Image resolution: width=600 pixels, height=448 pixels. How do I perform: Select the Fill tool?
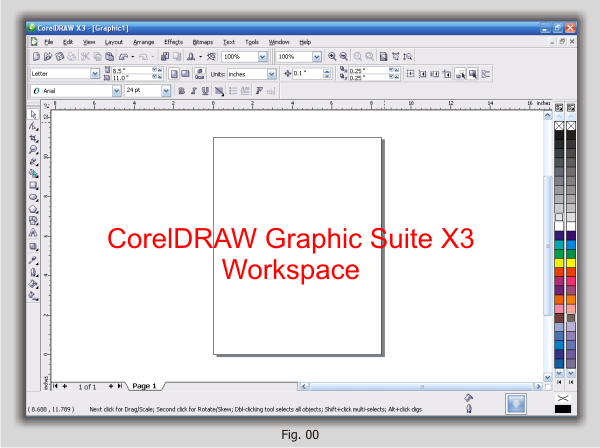click(33, 284)
